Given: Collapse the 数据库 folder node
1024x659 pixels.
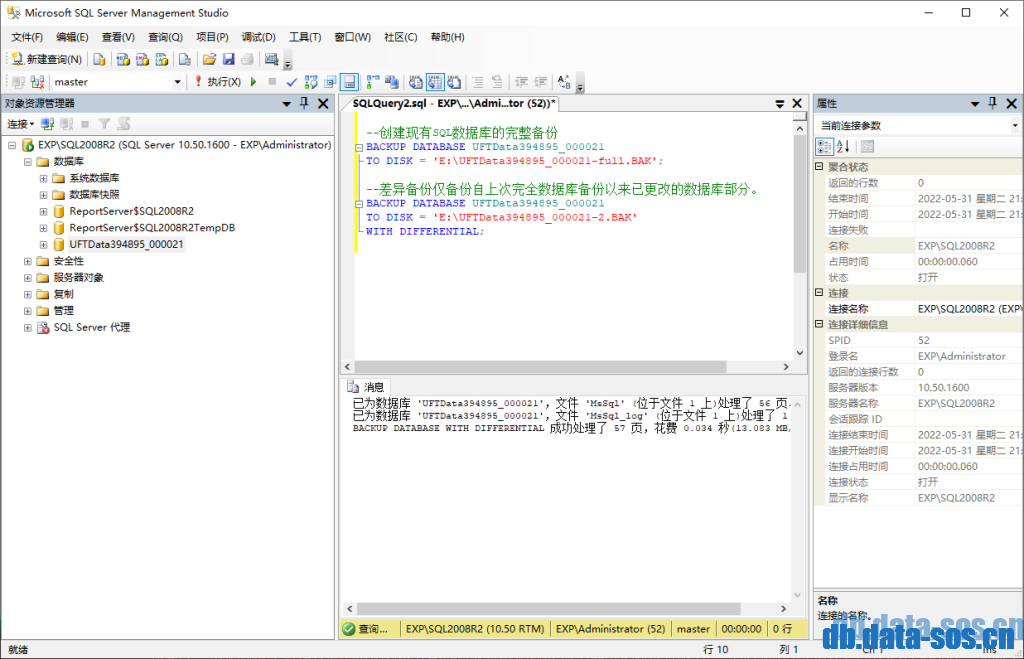Looking at the screenshot, I should click(x=27, y=161).
